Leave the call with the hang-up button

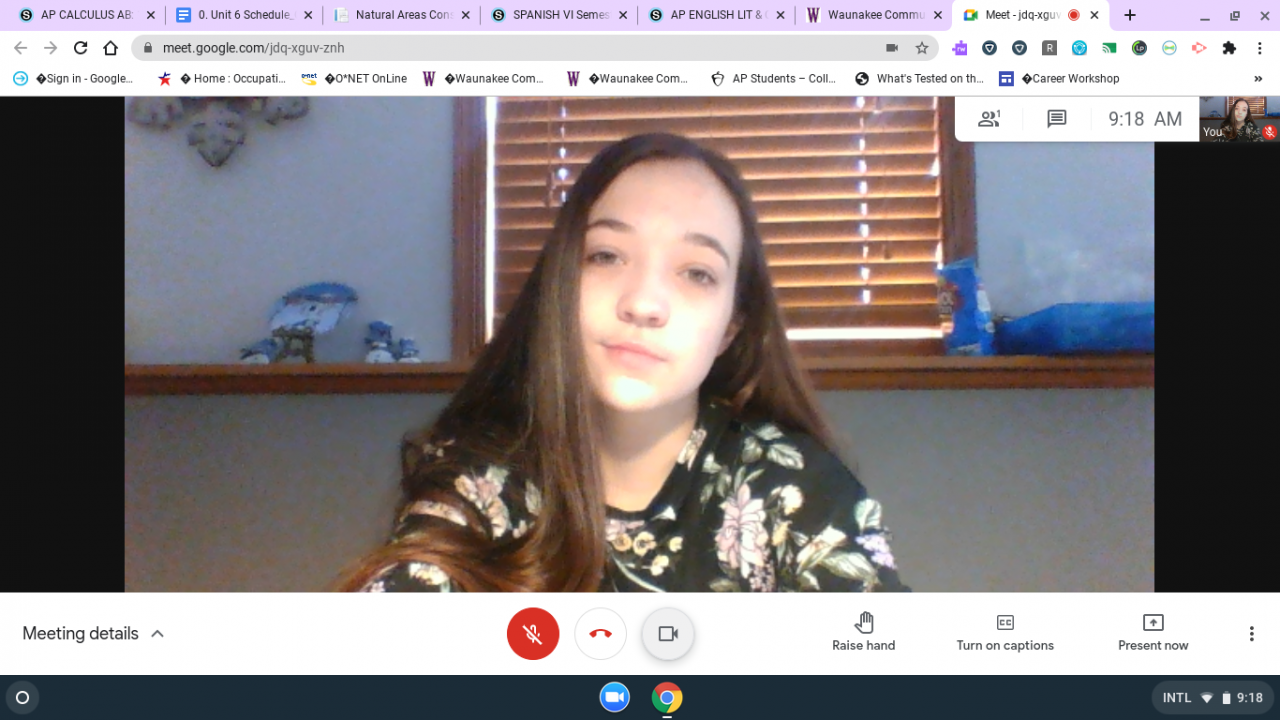coord(601,634)
